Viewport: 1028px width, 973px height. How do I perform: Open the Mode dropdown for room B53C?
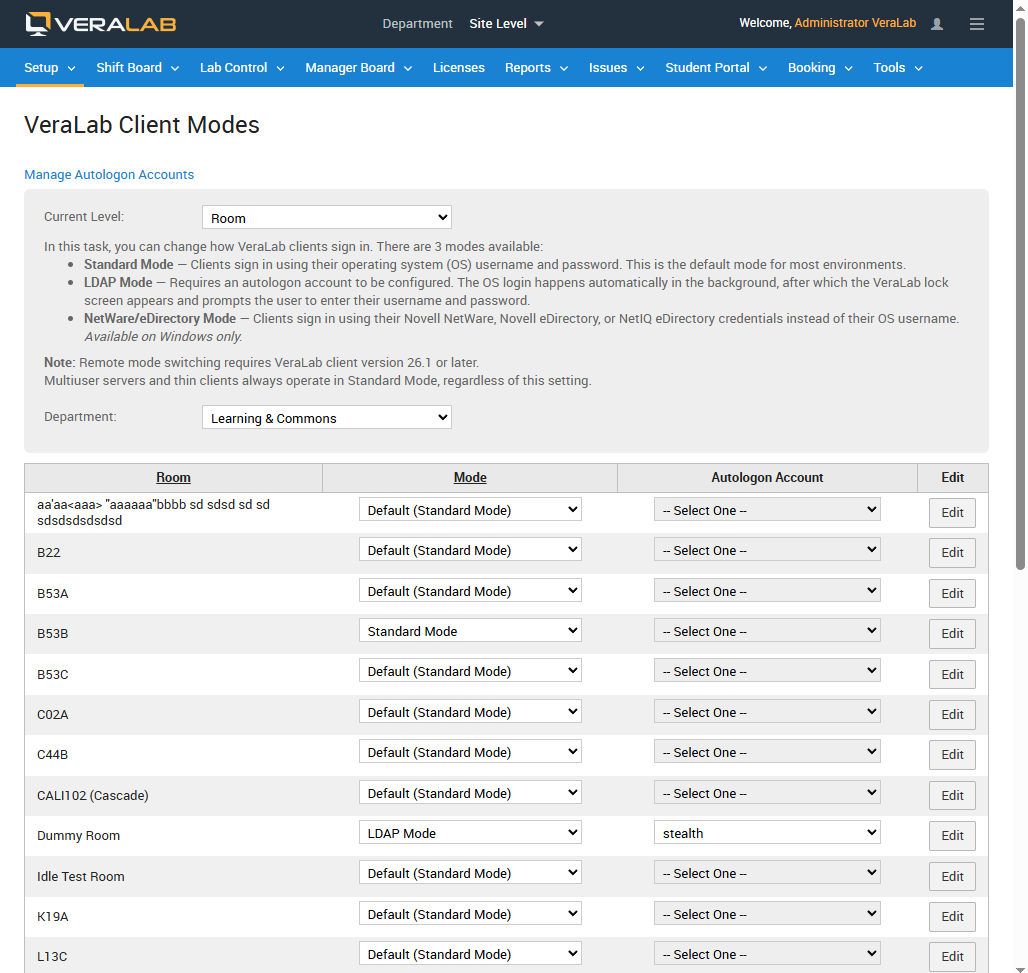470,671
